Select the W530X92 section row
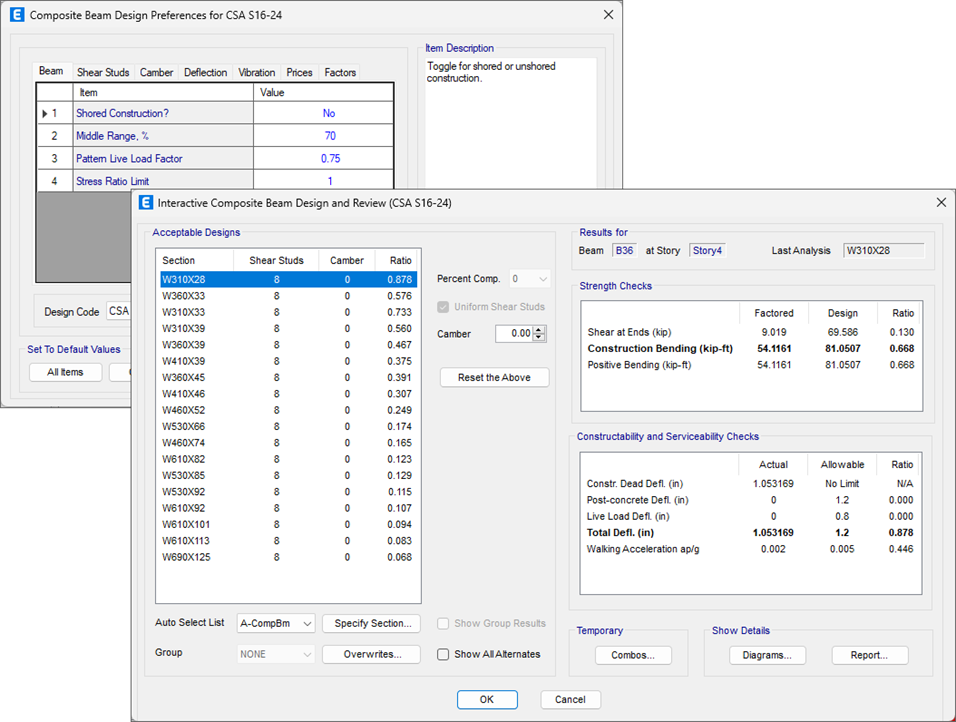The image size is (956, 722). click(288, 492)
